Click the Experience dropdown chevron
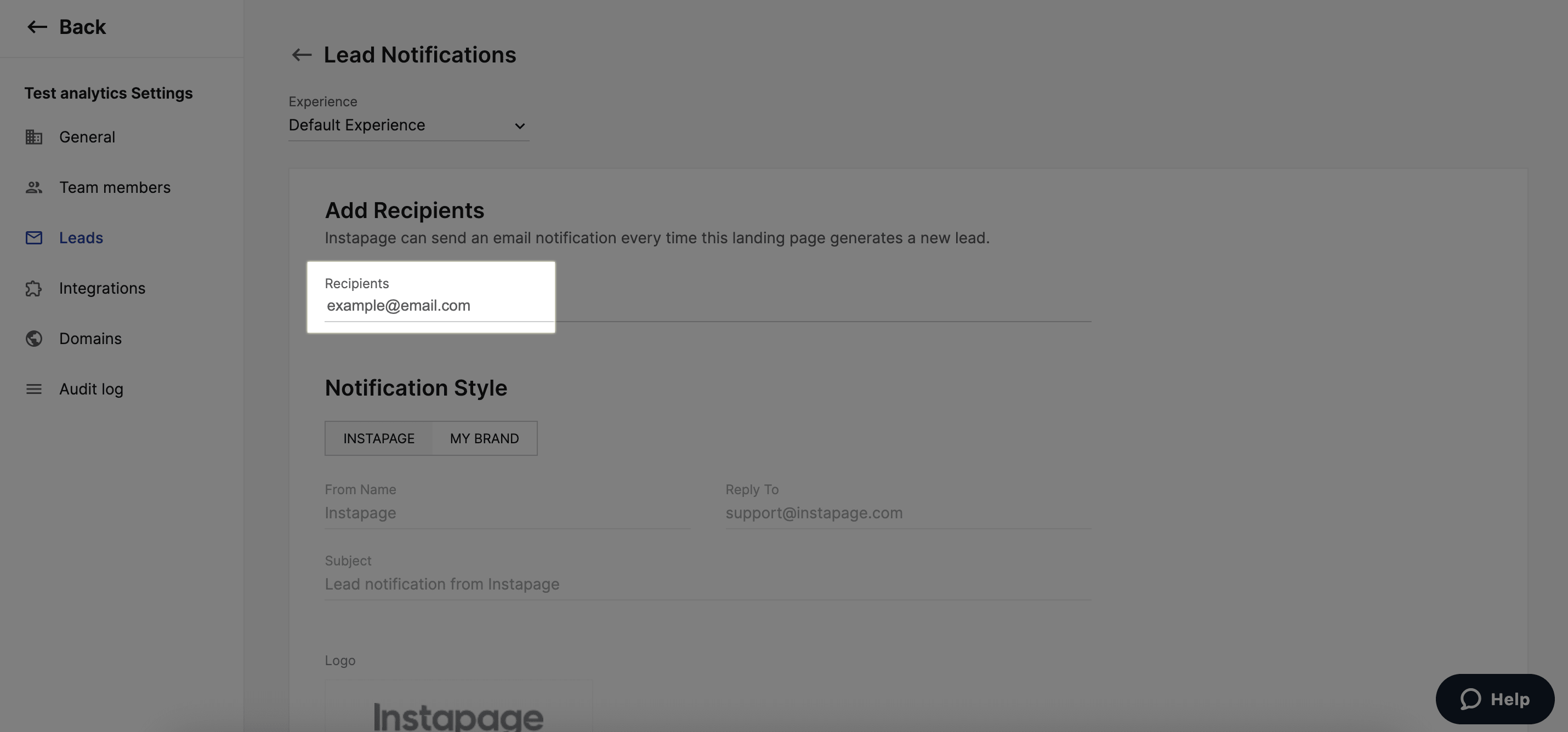This screenshot has width=1568, height=732. 519,126
